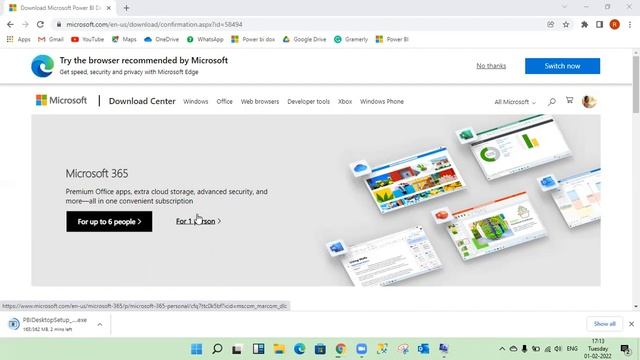Open the Chrome extensions puzzle icon
The width and height of the screenshot is (640, 360).
point(584,24)
